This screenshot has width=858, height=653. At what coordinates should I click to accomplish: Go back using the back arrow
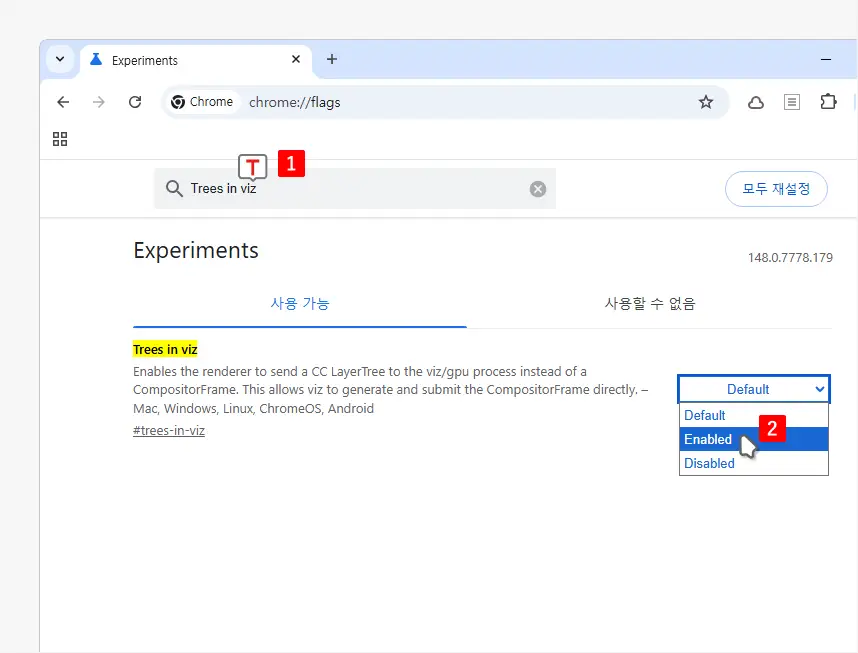point(63,102)
